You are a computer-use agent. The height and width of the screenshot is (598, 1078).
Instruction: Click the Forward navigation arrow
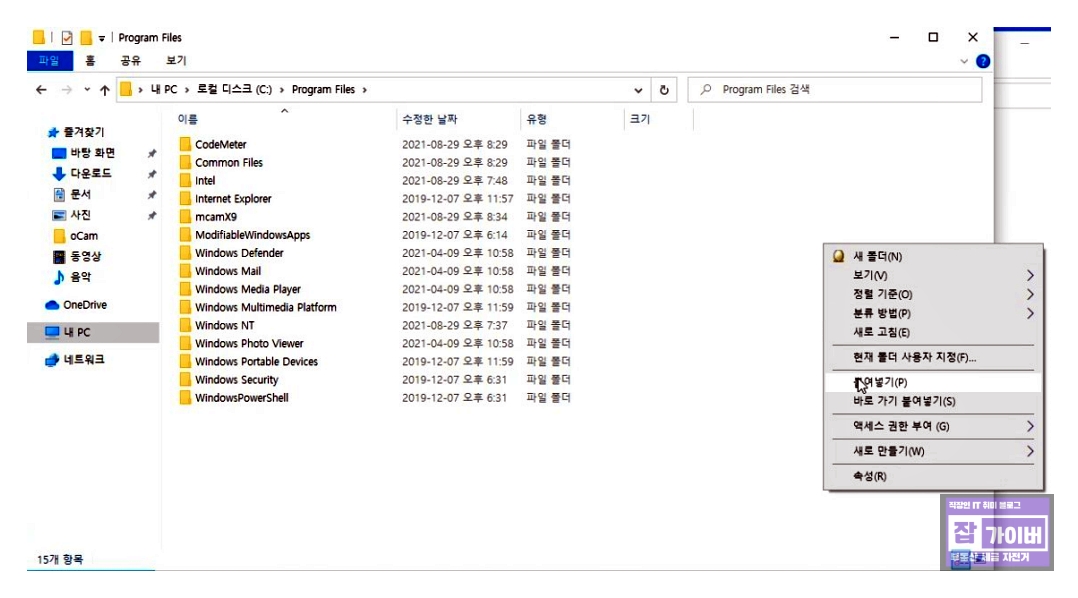click(x=66, y=89)
